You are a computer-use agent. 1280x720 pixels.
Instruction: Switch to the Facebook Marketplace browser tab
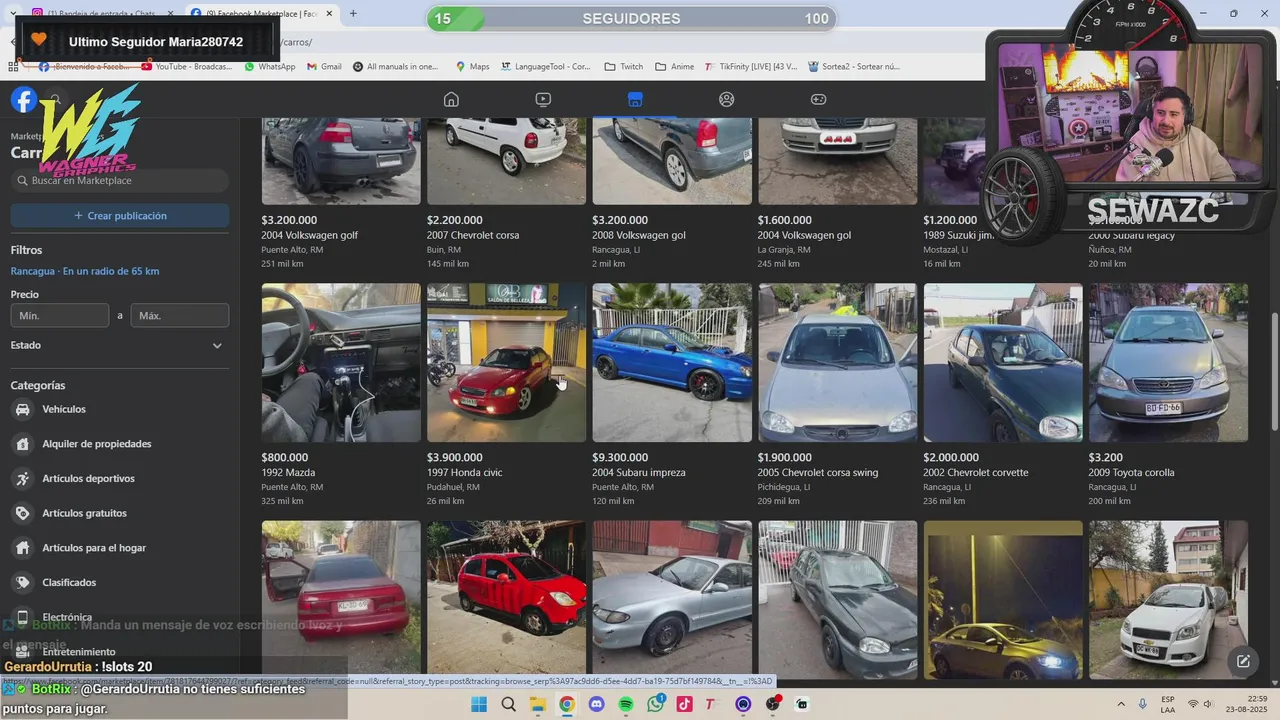pyautogui.click(x=260, y=13)
